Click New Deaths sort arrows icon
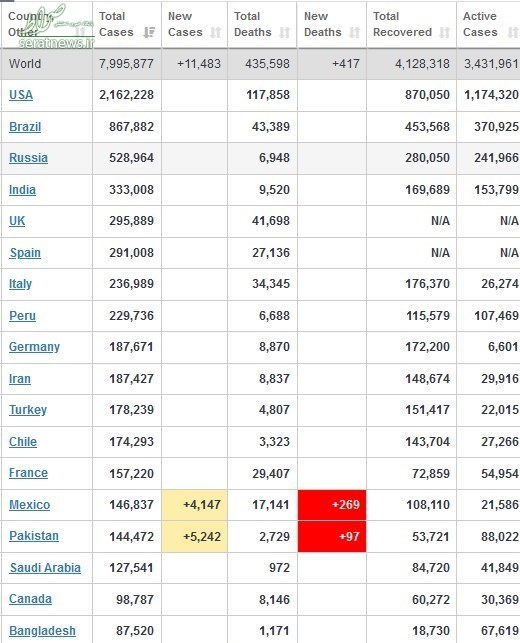This screenshot has width=520, height=643. click(x=355, y=32)
